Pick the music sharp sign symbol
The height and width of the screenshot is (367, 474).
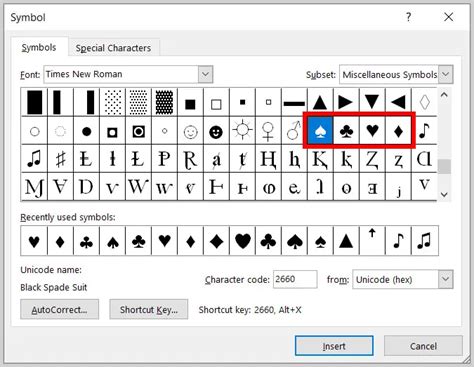pos(60,159)
